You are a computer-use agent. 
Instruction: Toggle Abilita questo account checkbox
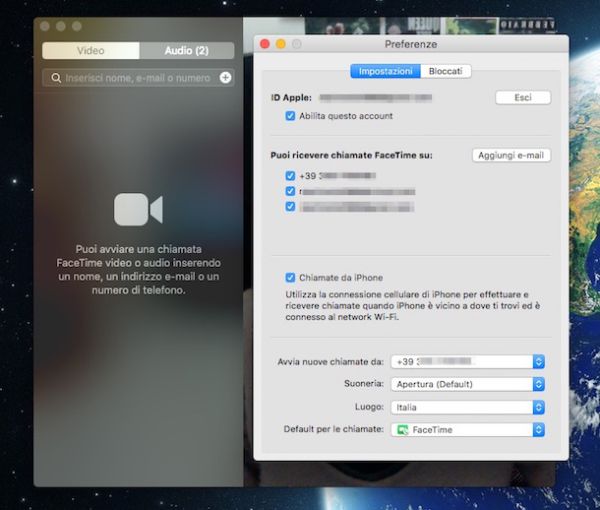290,116
